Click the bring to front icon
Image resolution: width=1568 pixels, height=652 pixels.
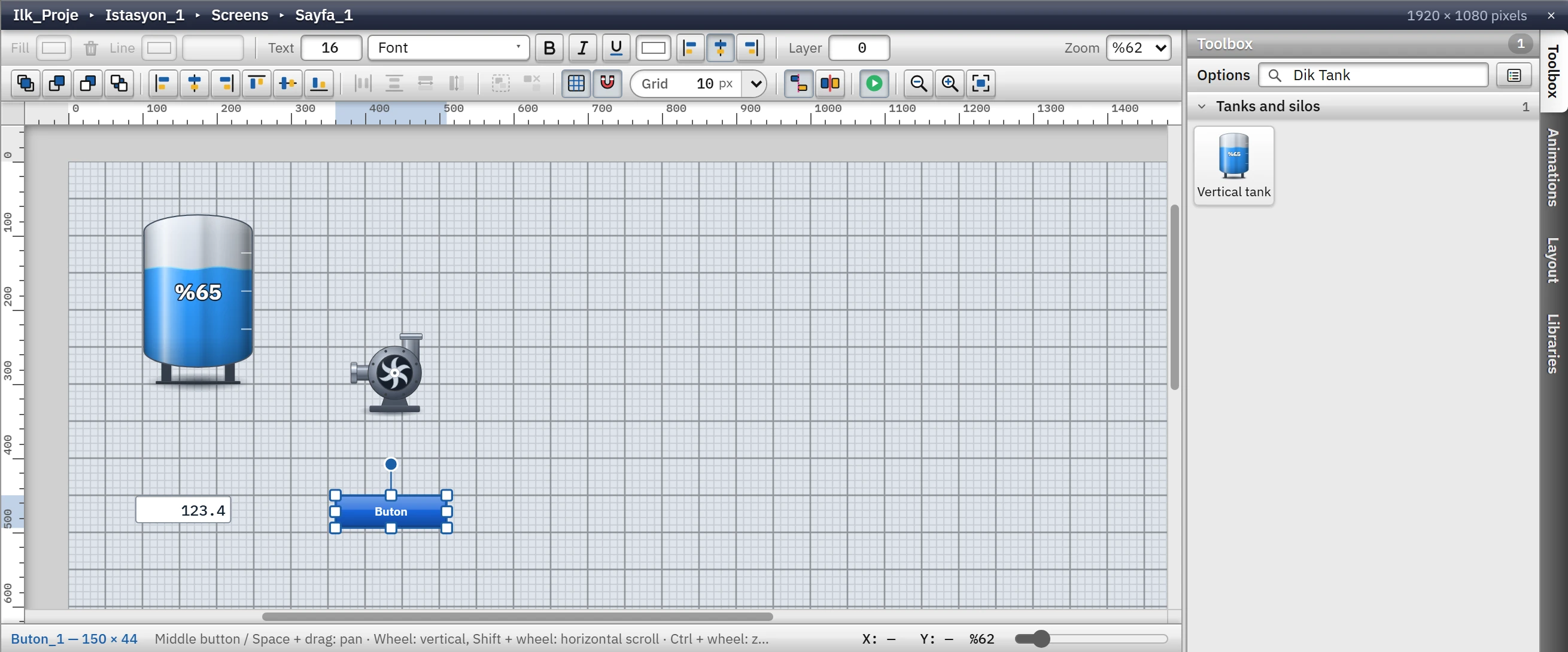(26, 83)
